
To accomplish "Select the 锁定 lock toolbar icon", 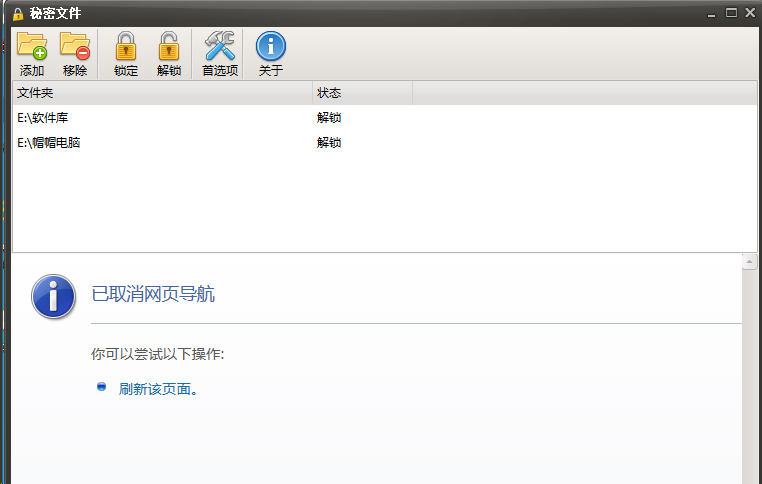I will pos(125,46).
